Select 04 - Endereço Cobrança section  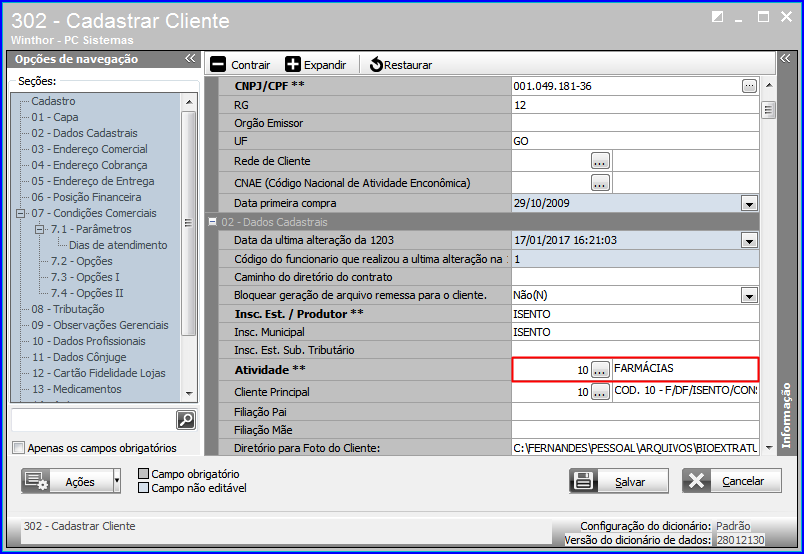89,165
